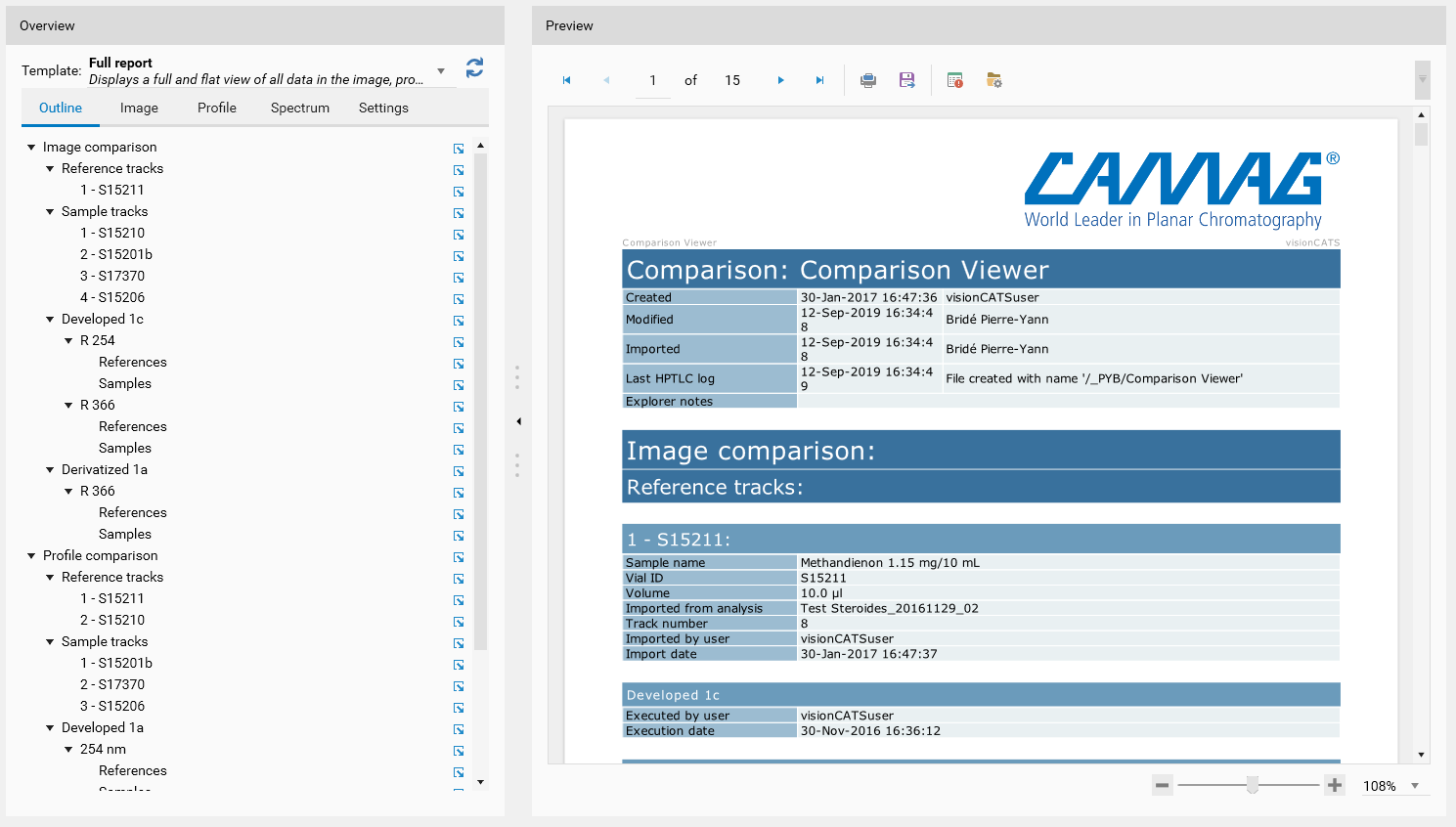Collapse the Image comparison tree node
This screenshot has height=827, width=1456.
31,148
